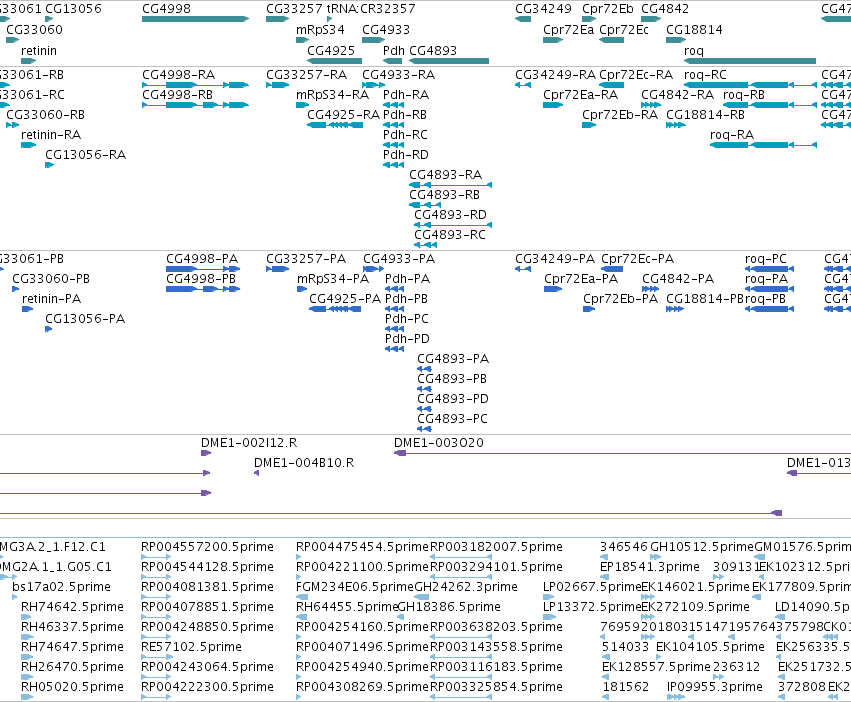Viewport: 851px width, 702px height.
Task: Click the CG4925-RA transcript label
Action: [343, 115]
